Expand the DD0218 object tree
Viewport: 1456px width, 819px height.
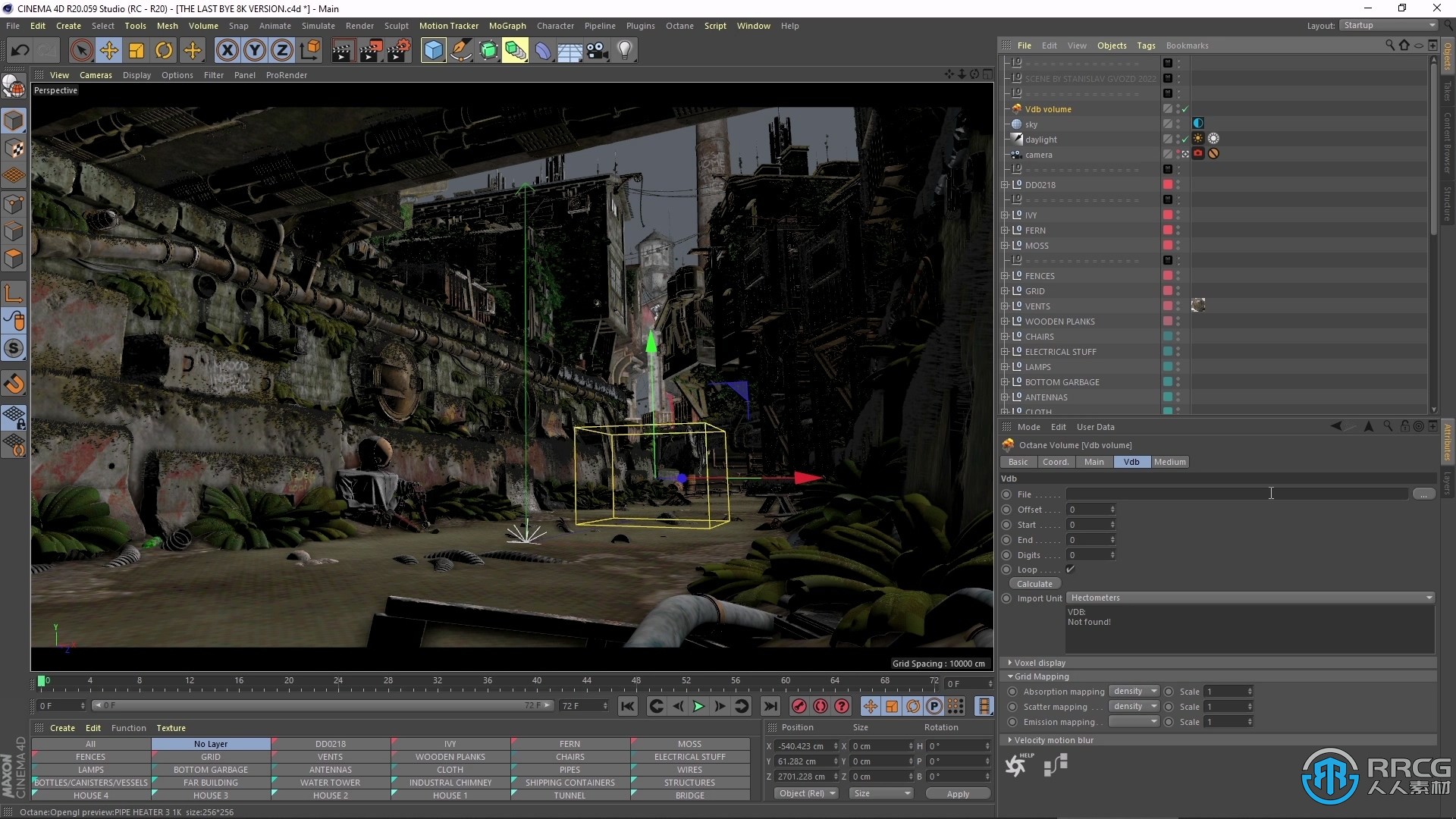point(1005,185)
